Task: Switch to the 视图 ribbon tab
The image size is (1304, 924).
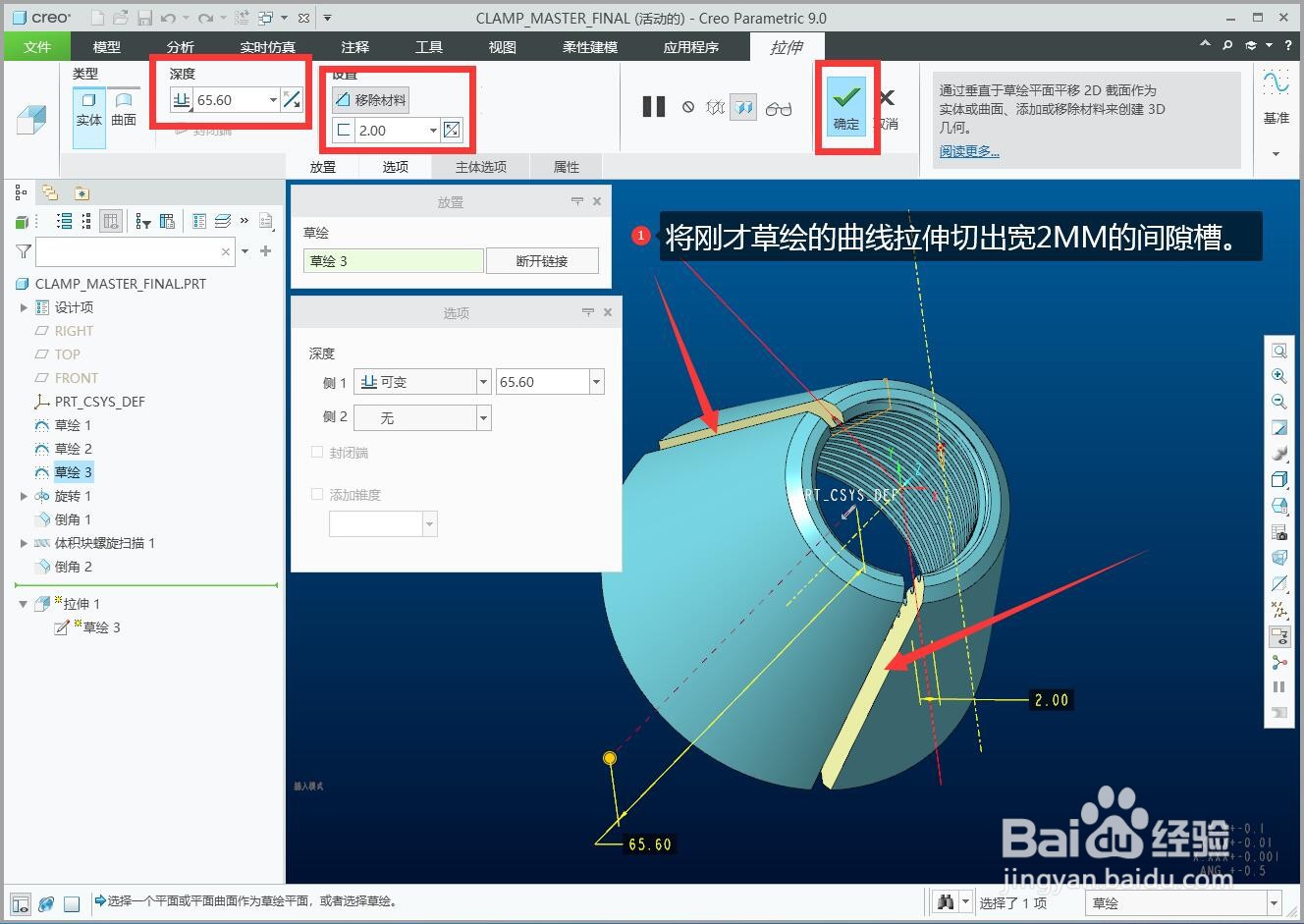Action: click(502, 46)
